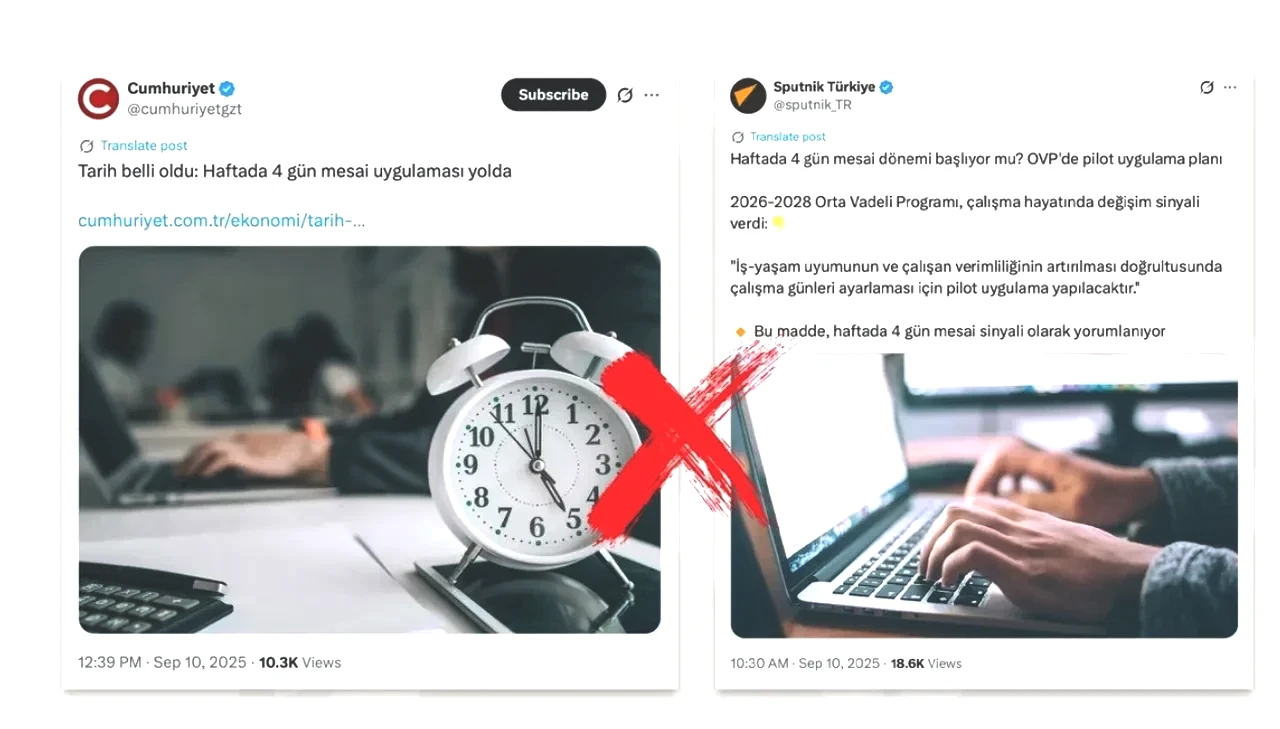The width and height of the screenshot is (1280, 729).
Task: Translate the Sputnik Türkiye post
Action: pos(788,137)
